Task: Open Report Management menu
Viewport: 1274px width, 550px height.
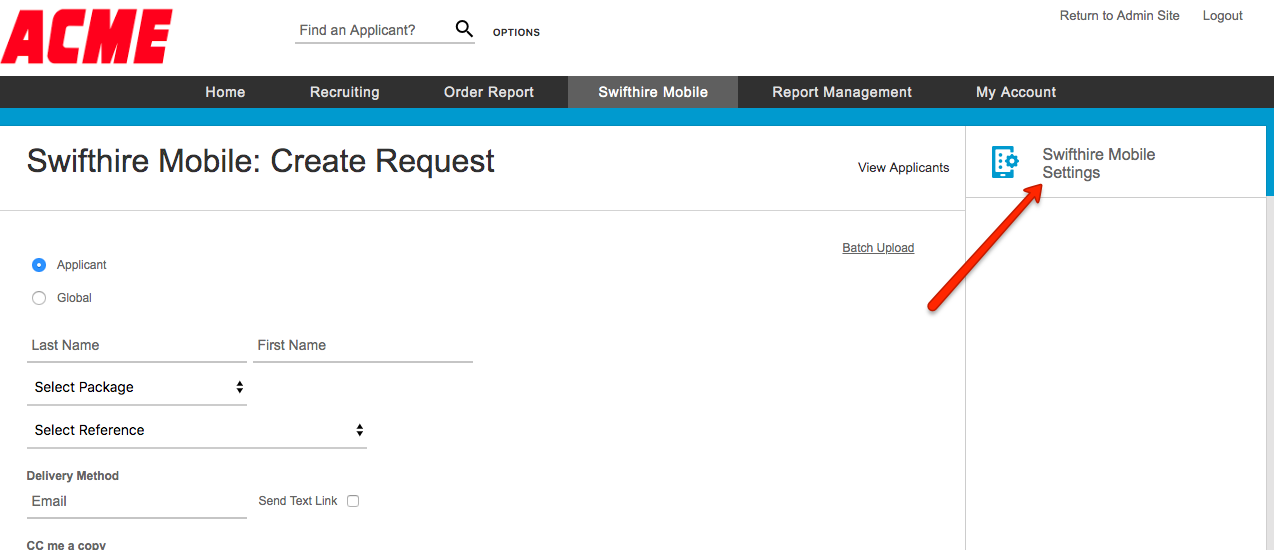Action: click(842, 92)
